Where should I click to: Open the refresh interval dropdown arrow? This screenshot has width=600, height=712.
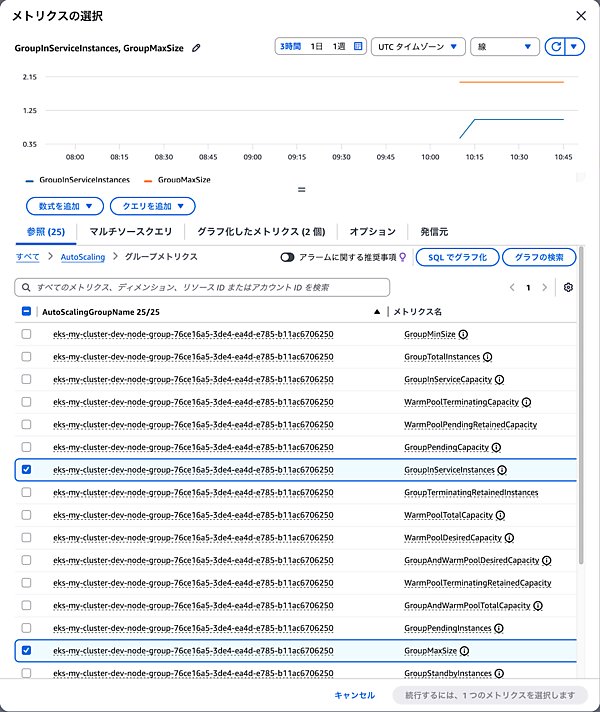coord(575,46)
